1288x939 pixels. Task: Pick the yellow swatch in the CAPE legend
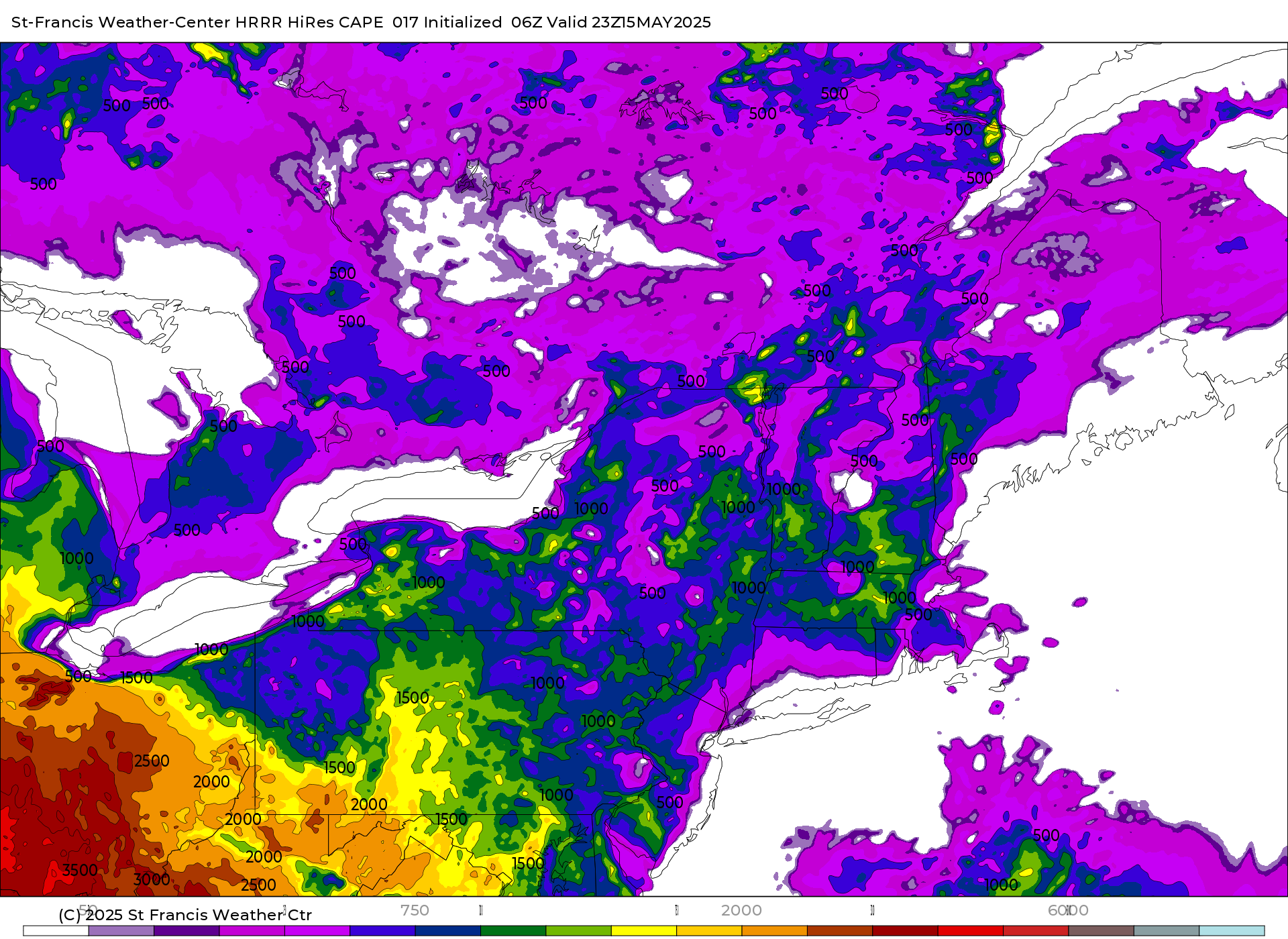point(644,931)
